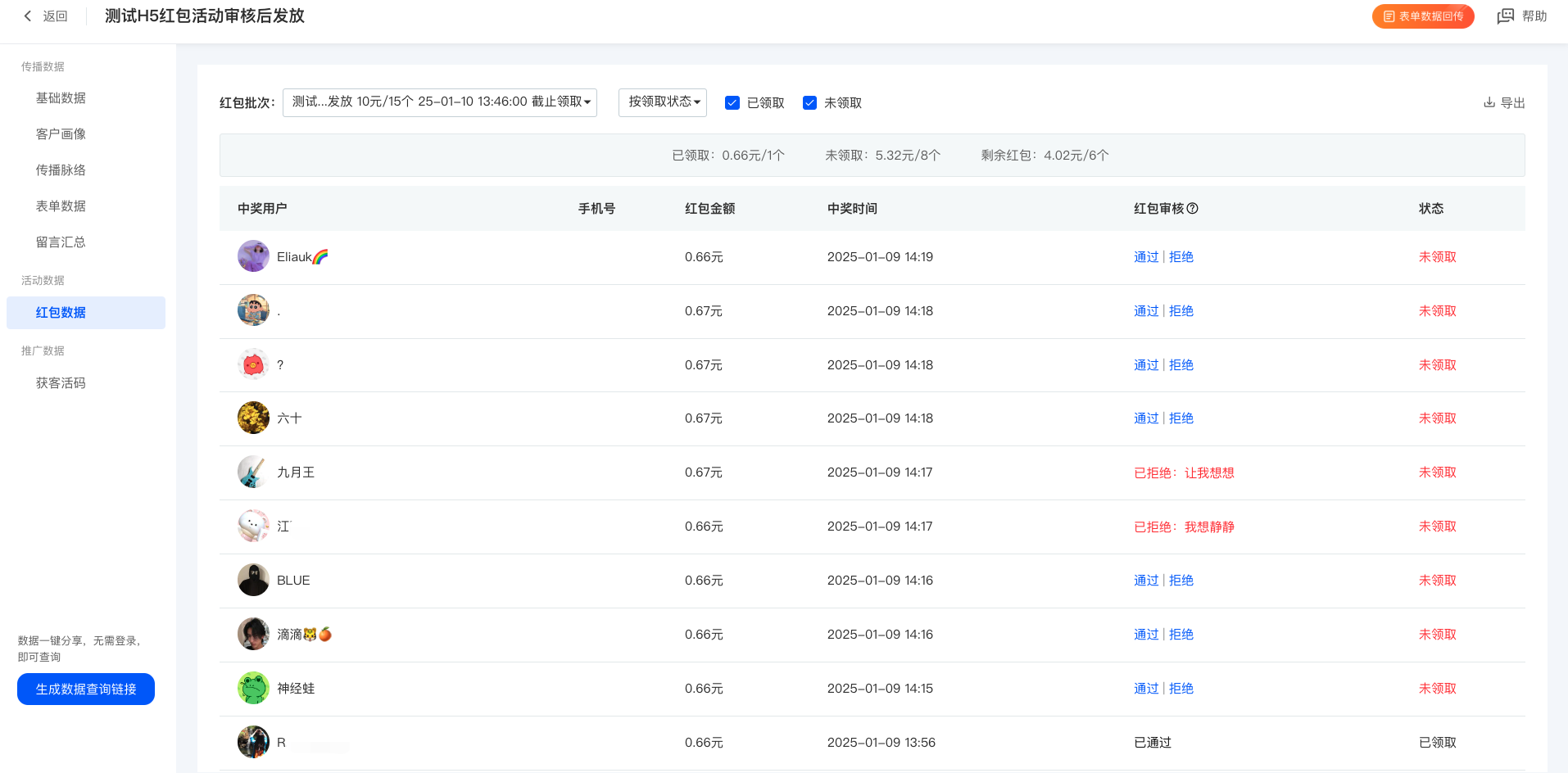Click 通过 in the 神经蛙 row

pos(1146,688)
